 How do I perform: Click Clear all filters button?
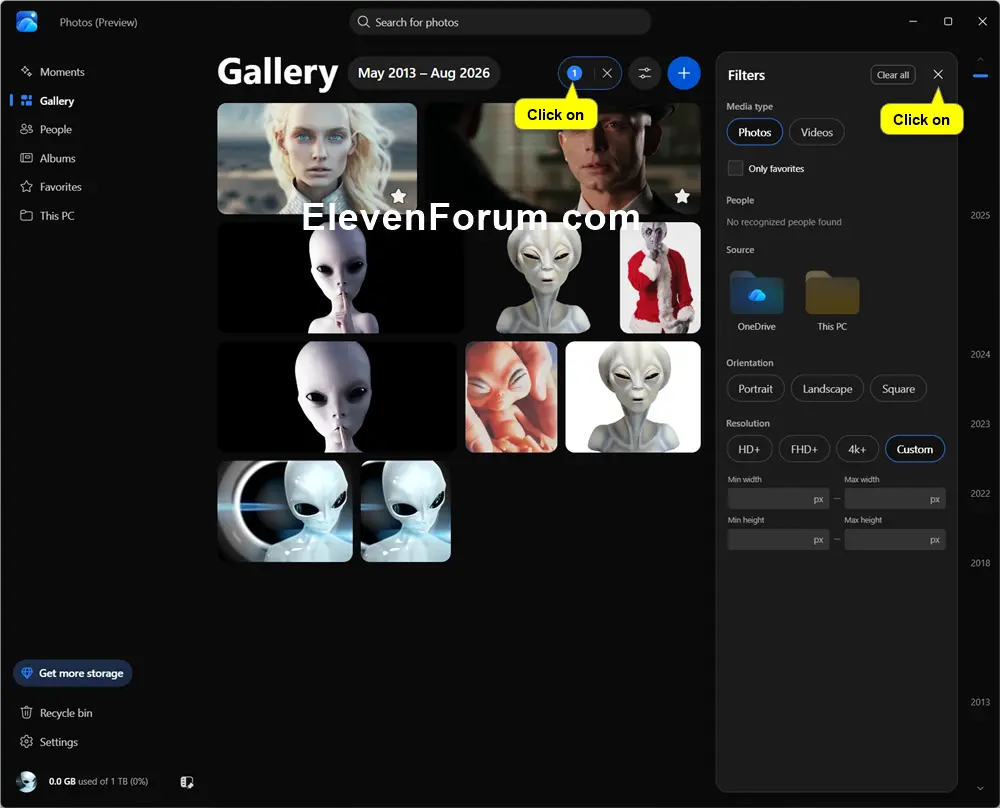pos(893,75)
